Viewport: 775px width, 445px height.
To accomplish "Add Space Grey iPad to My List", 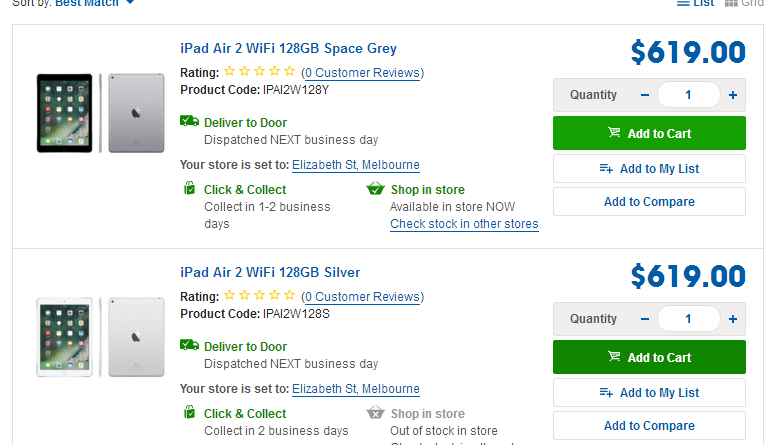I will [649, 169].
